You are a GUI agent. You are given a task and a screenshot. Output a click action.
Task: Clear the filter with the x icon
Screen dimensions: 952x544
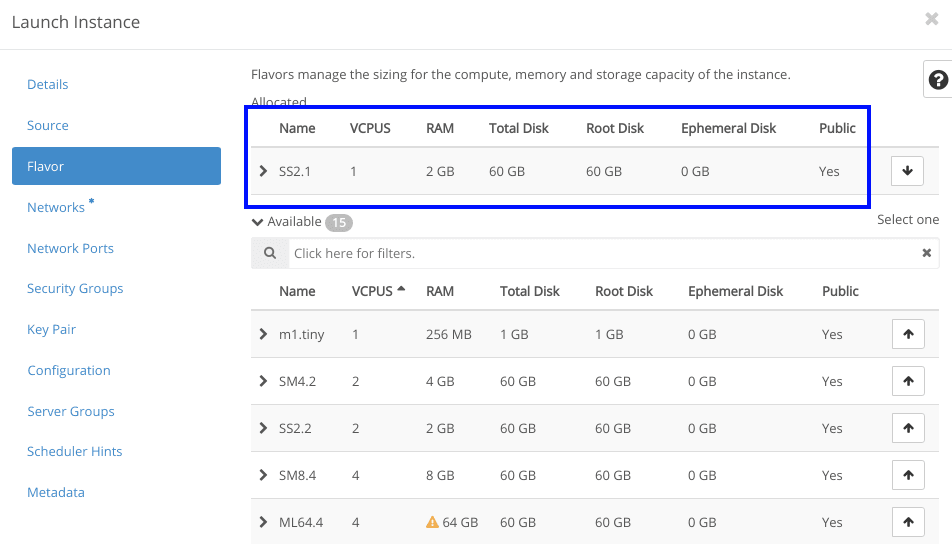(x=926, y=253)
